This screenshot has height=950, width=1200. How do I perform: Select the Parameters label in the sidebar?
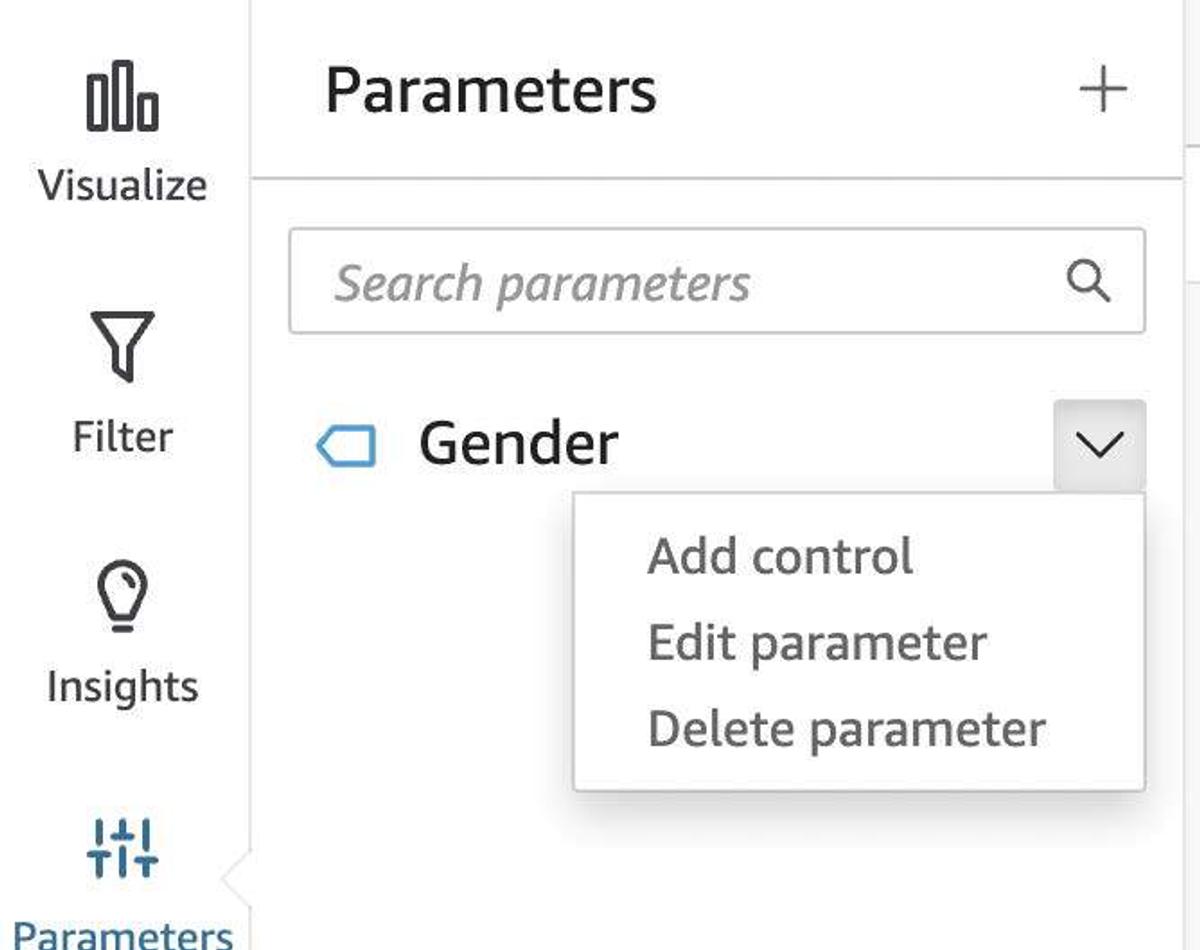click(122, 934)
